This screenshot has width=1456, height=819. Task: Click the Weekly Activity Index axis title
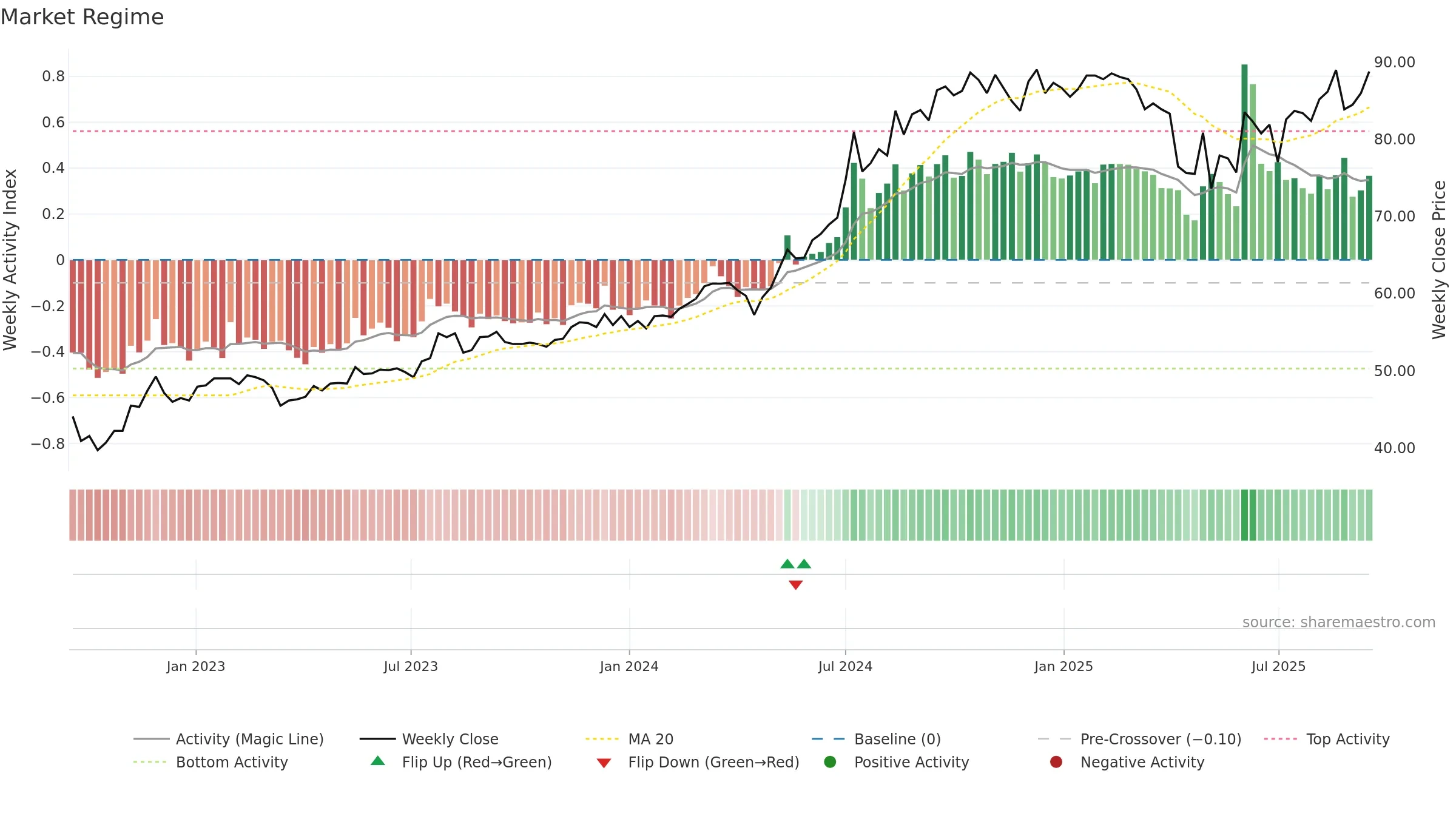tap(10, 260)
